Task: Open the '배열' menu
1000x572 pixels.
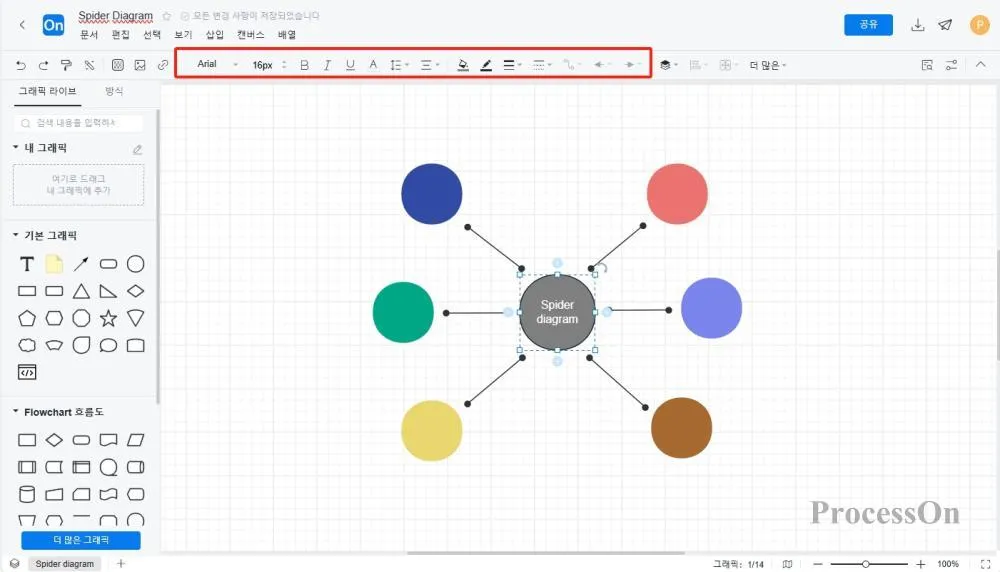Action: pyautogui.click(x=286, y=34)
